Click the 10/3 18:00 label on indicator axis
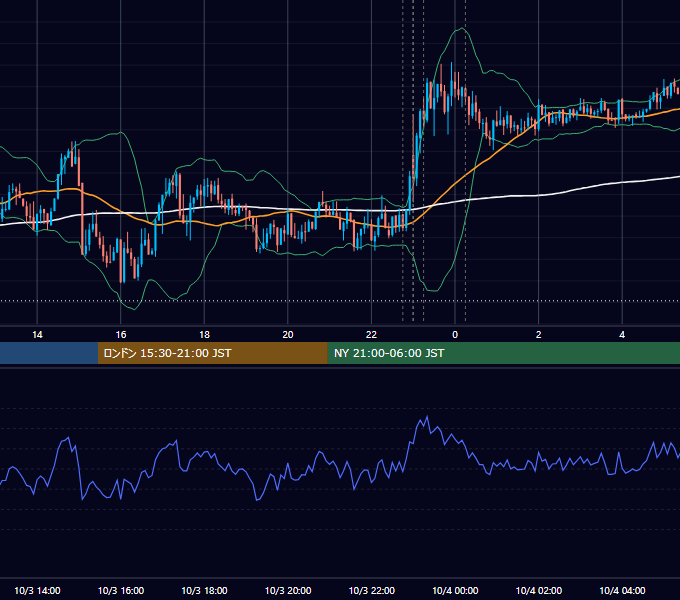The image size is (680, 600). click(204, 590)
